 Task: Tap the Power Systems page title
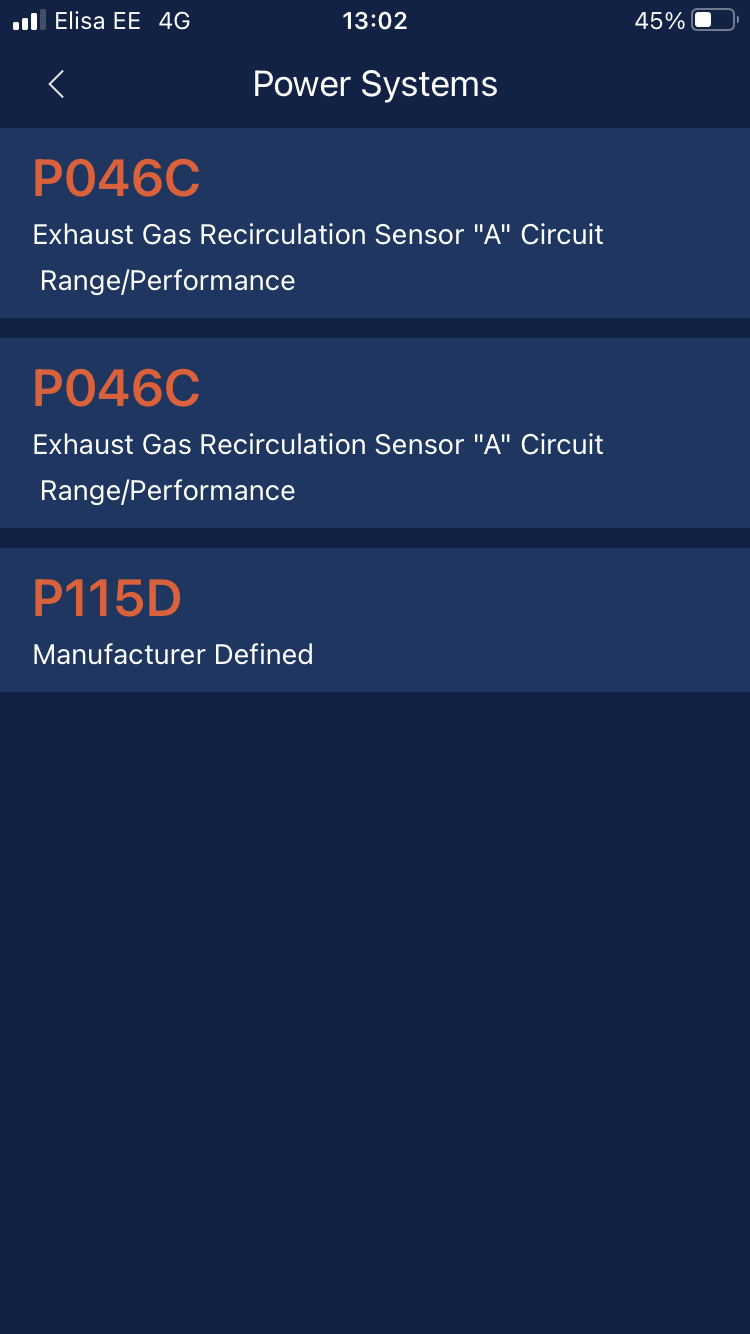[x=375, y=84]
